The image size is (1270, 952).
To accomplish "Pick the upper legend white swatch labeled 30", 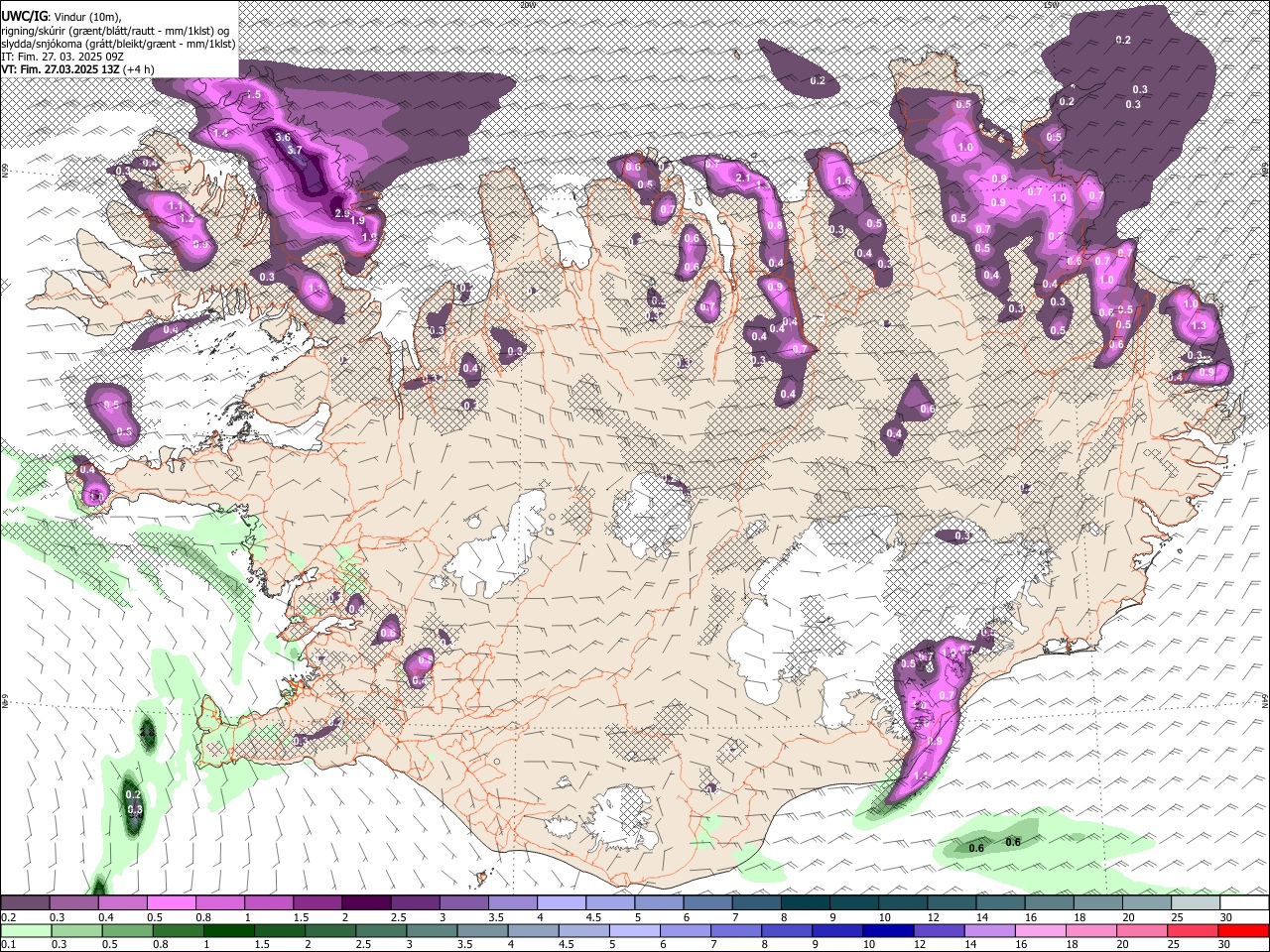I will pyautogui.click(x=1244, y=903).
